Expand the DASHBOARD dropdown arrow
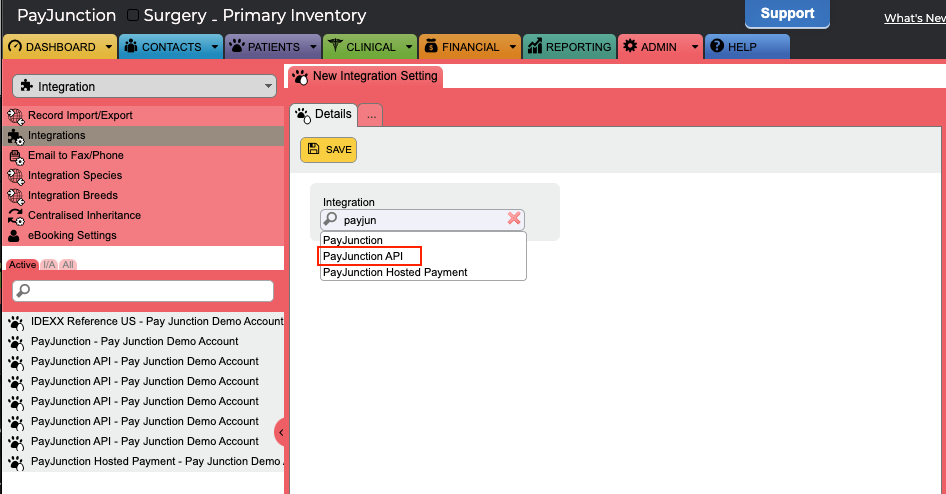The height and width of the screenshot is (494, 946). (109, 46)
